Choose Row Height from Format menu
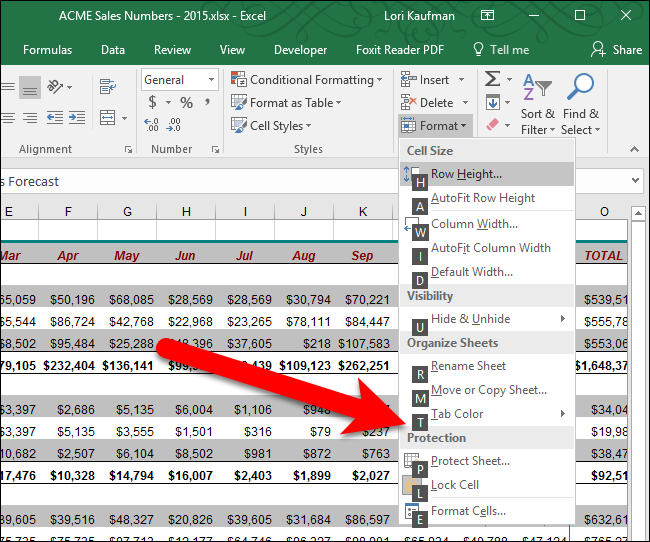 466,174
